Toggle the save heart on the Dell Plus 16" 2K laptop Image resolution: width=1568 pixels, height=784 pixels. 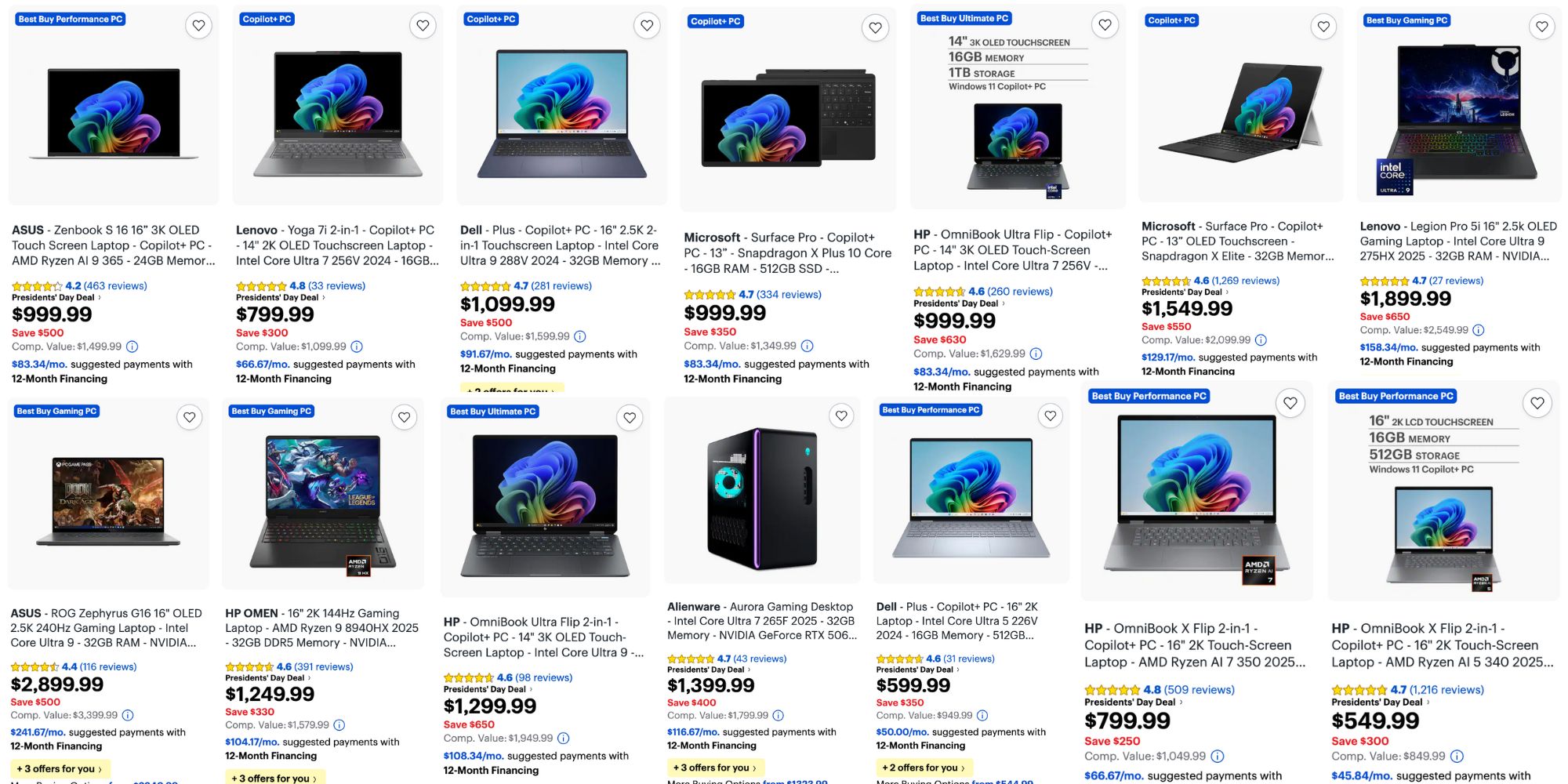[x=1050, y=416]
